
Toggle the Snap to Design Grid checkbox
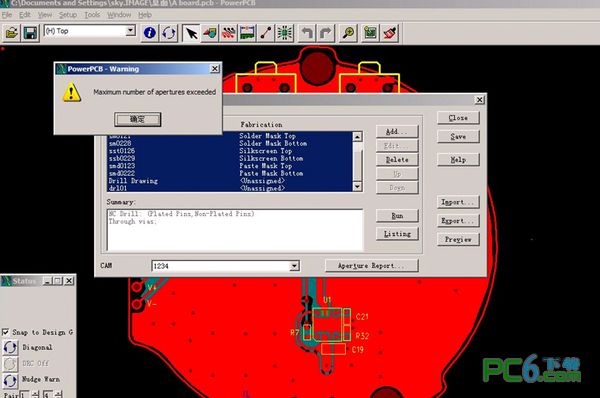click(x=6, y=332)
